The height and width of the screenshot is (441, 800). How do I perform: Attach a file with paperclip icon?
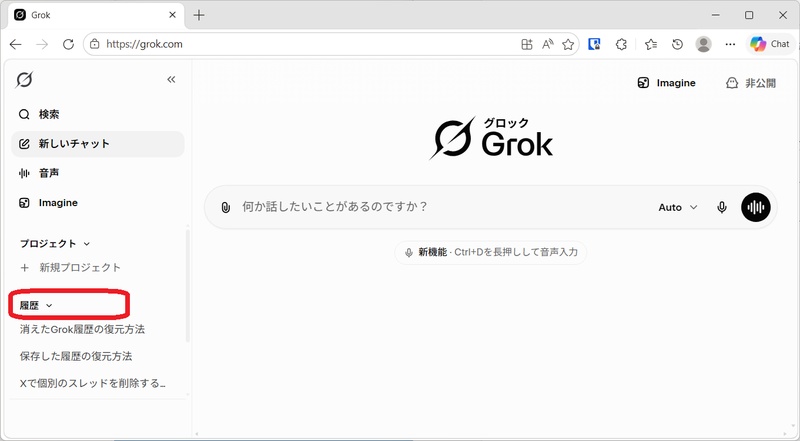226,207
